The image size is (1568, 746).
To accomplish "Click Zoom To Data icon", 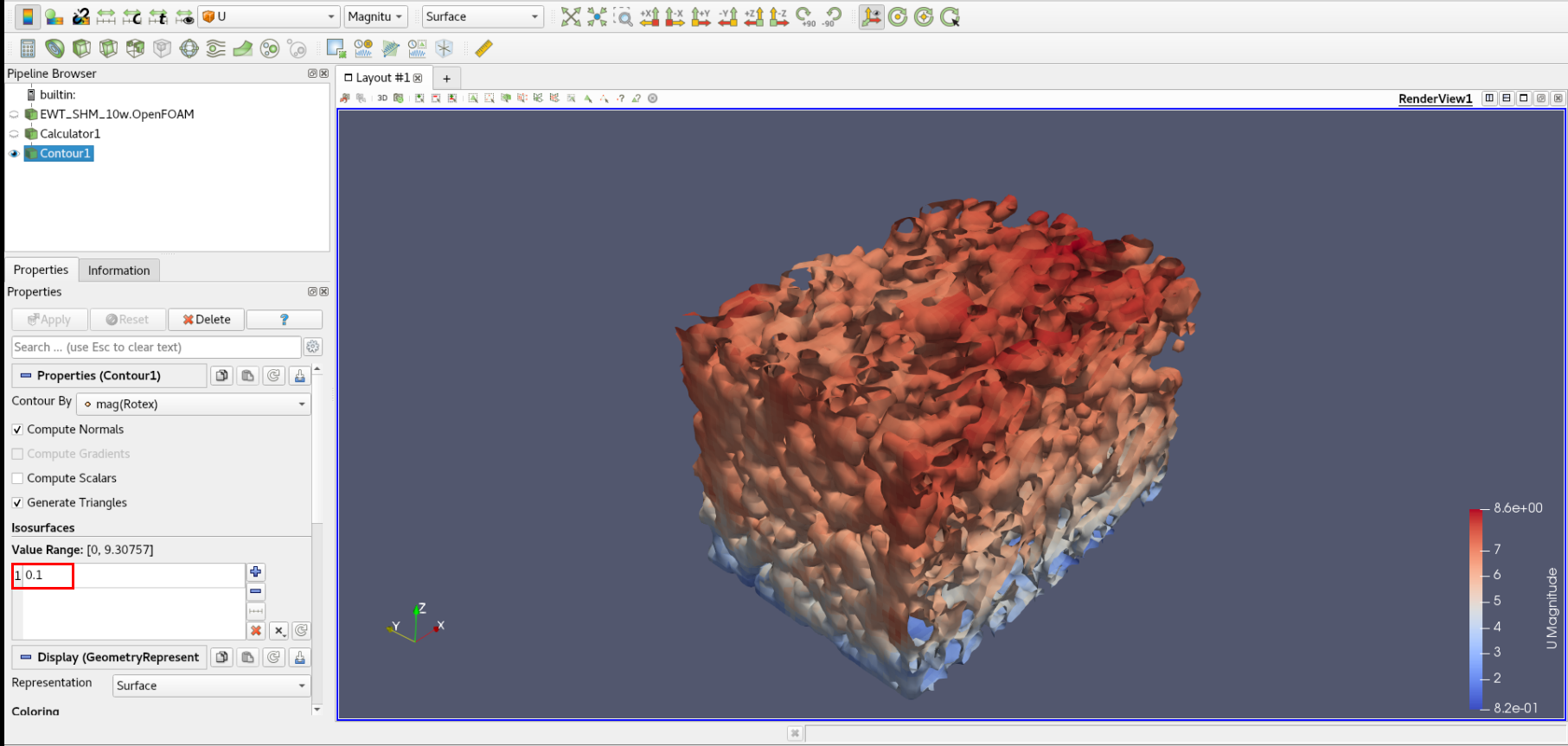I will tap(597, 16).
